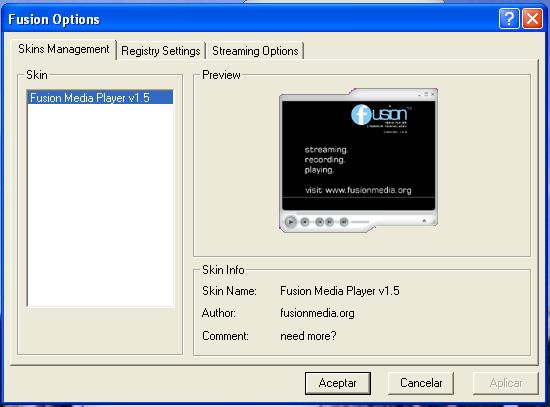This screenshot has width=550, height=407.
Task: Click the Skin Name value Fusion Media Player v1.5
Action: (340, 291)
